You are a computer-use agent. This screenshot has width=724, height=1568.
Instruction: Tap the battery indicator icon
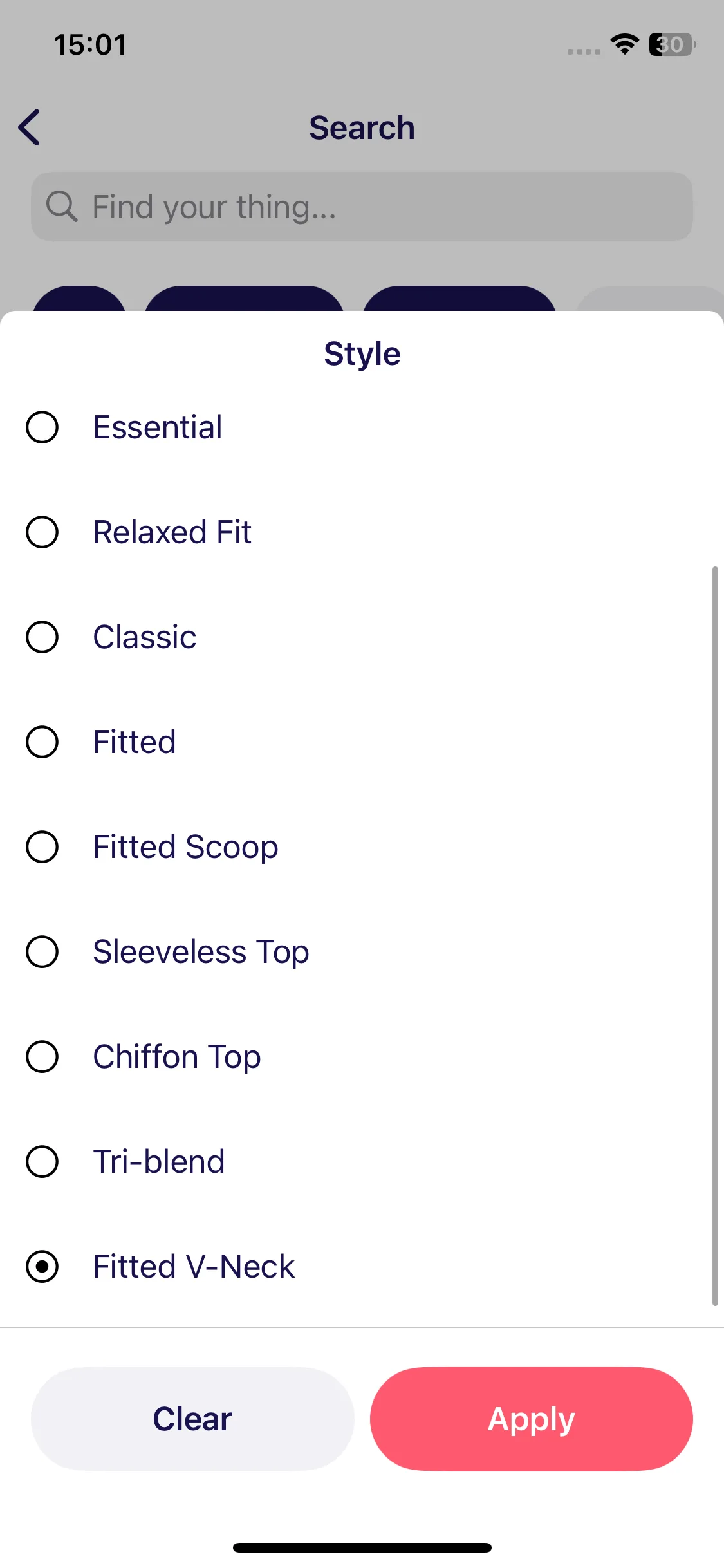click(x=672, y=44)
